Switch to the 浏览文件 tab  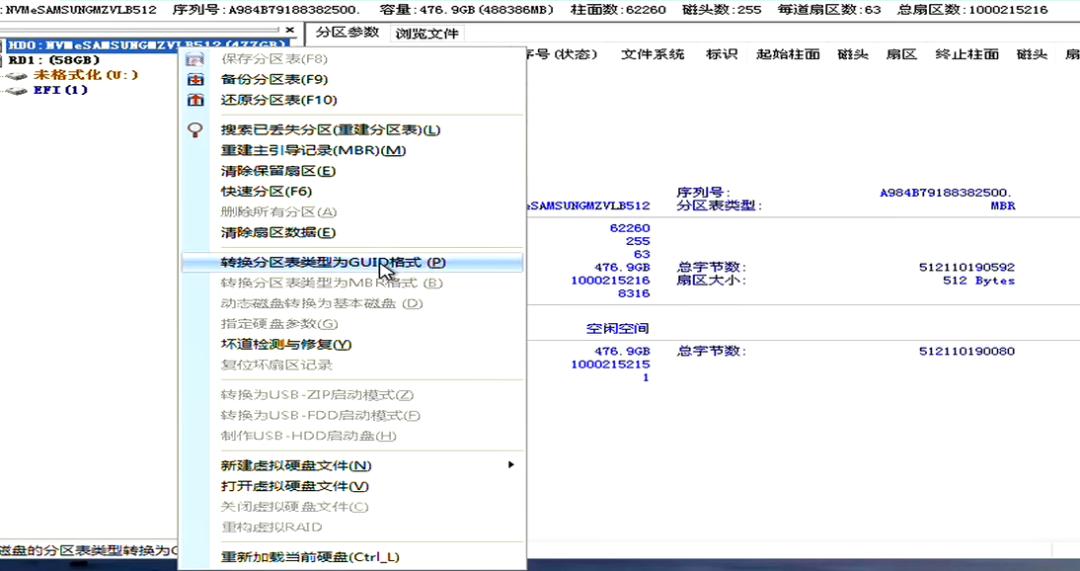[x=427, y=33]
